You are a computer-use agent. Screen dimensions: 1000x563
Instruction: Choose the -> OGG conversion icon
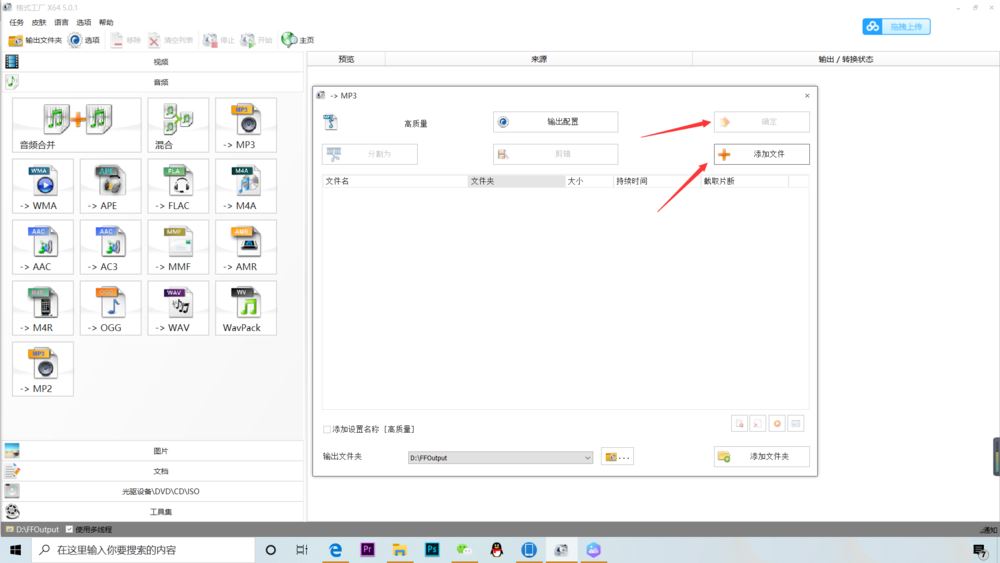[x=110, y=308]
